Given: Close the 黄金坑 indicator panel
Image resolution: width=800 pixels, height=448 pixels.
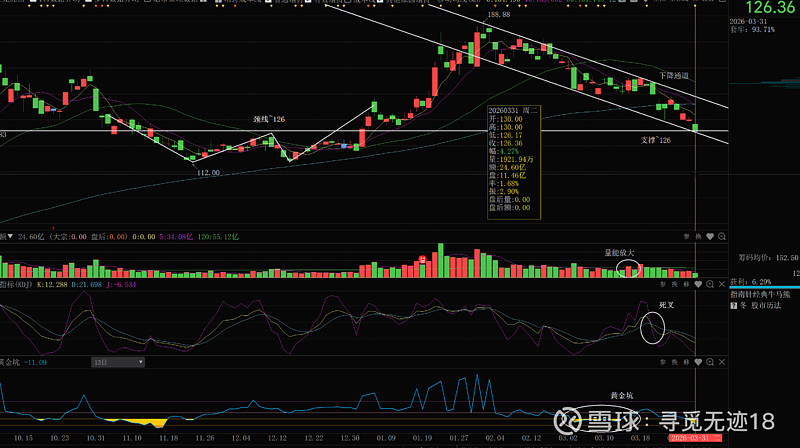Looking at the screenshot, I should [721, 362].
